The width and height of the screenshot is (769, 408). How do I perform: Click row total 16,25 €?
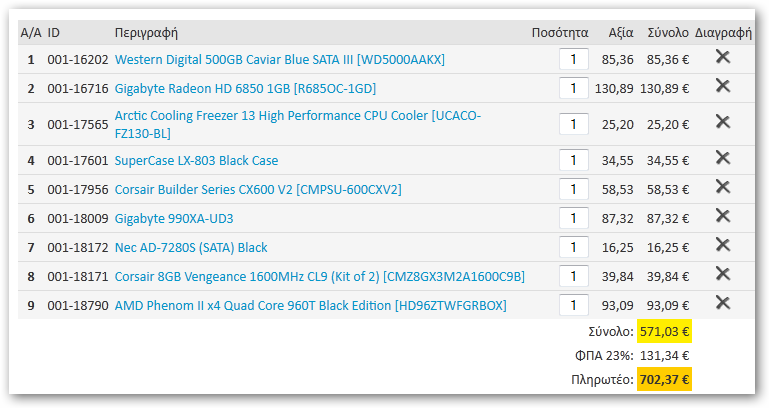tap(668, 248)
